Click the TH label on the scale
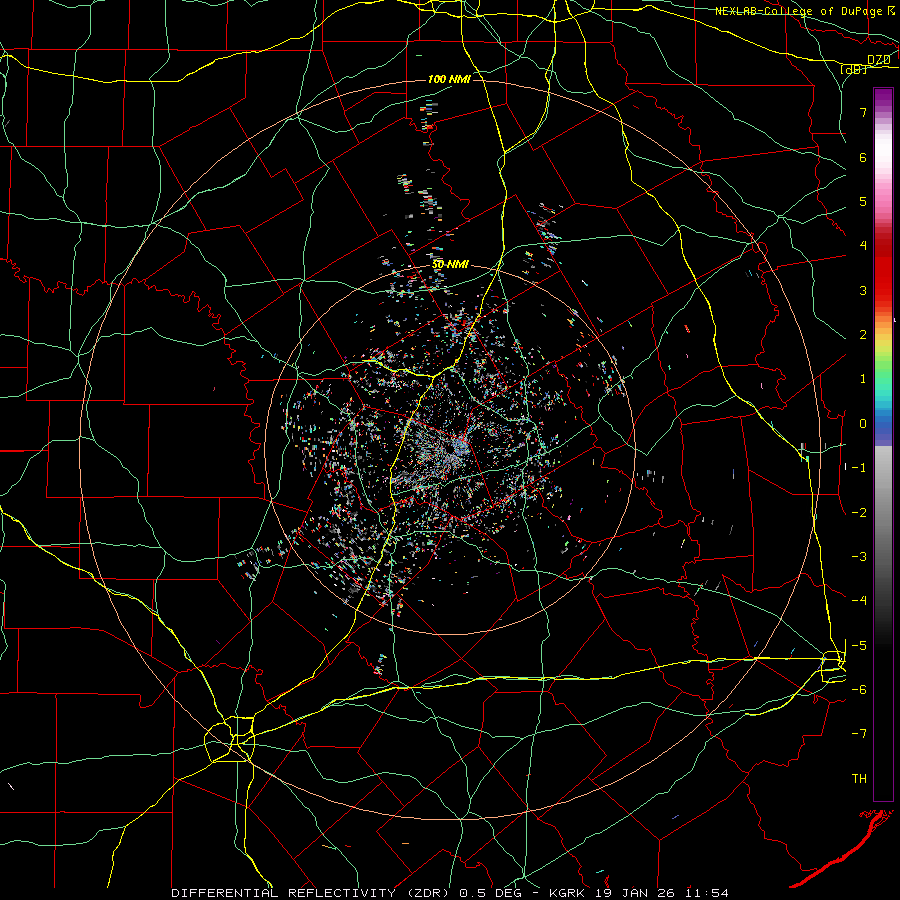This screenshot has height=900, width=900. (859, 779)
